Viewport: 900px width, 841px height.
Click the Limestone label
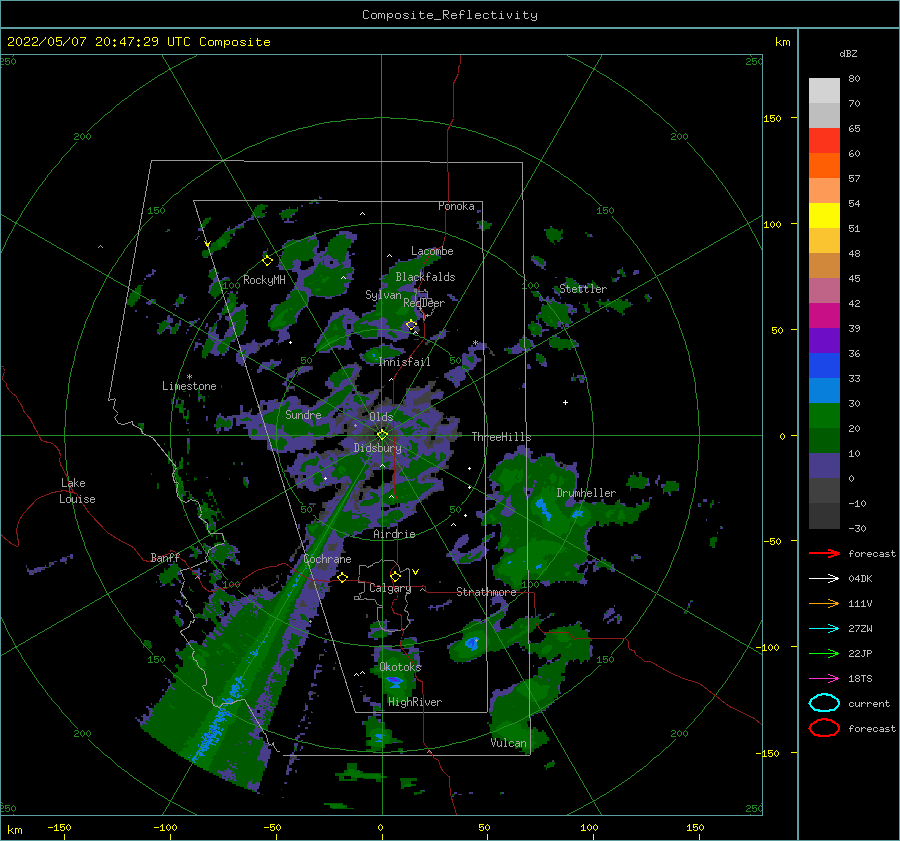pyautogui.click(x=189, y=386)
